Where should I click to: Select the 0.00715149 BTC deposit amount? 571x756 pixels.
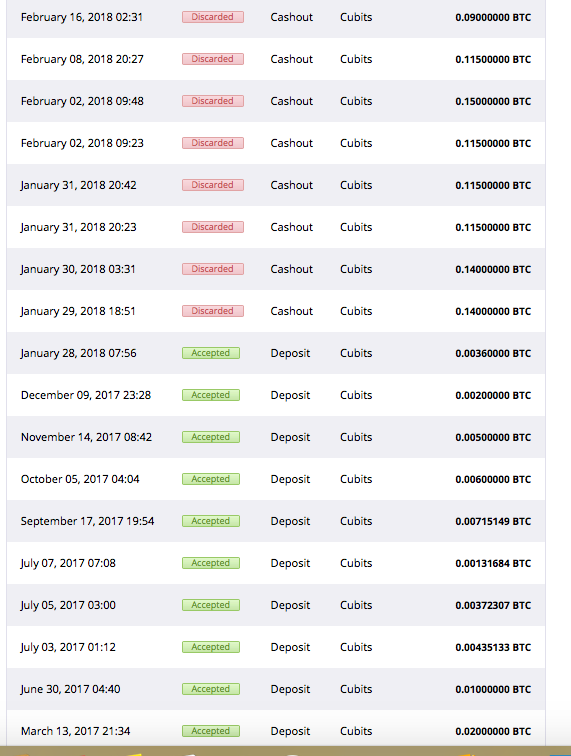coord(493,521)
